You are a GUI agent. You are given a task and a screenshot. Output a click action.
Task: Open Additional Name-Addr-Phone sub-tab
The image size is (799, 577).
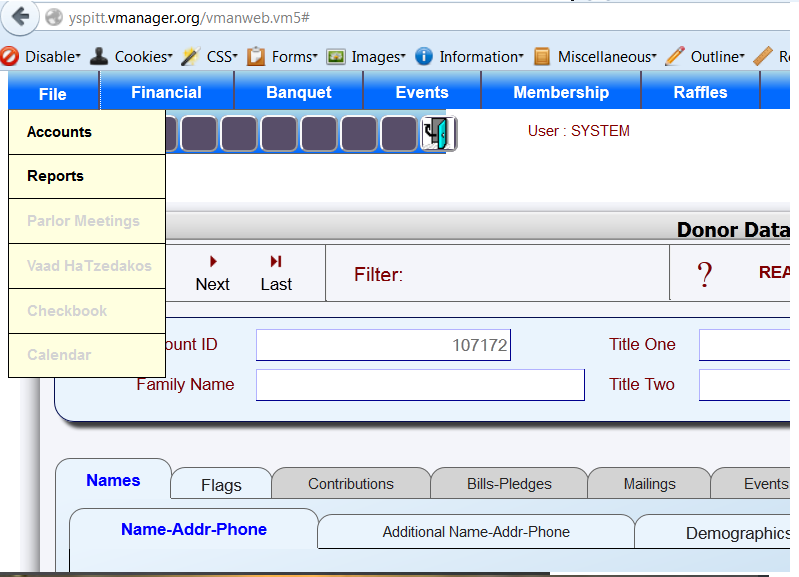476,532
